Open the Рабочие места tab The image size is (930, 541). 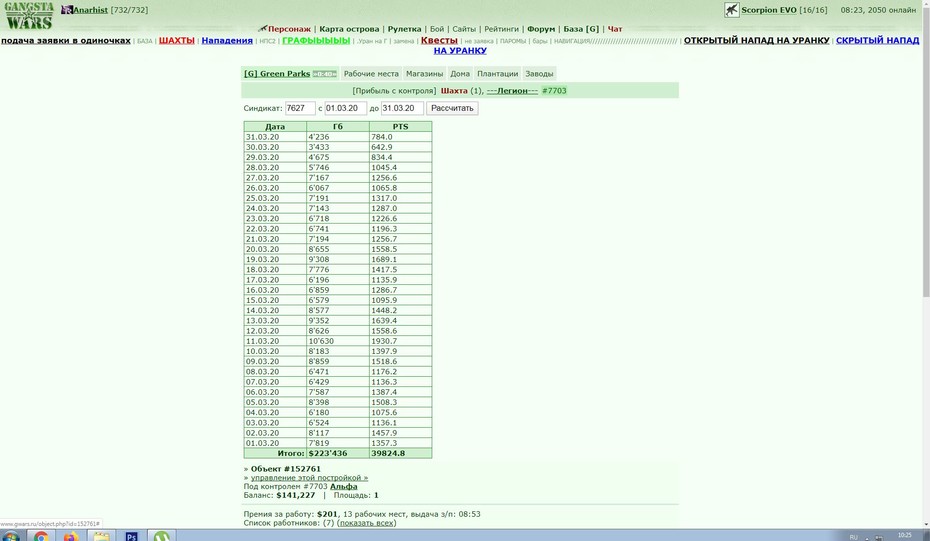[371, 74]
